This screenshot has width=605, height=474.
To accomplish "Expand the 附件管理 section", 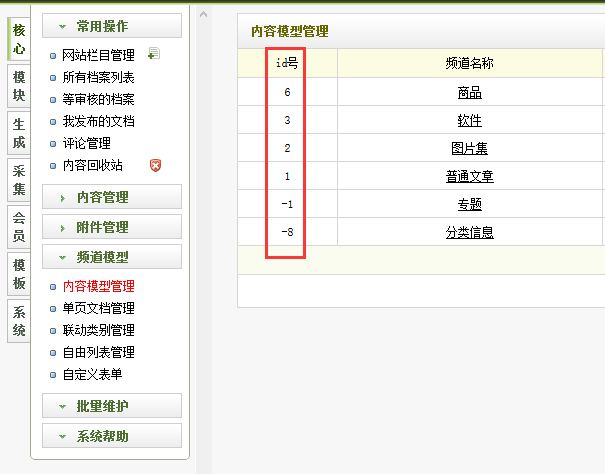I will (x=112, y=227).
